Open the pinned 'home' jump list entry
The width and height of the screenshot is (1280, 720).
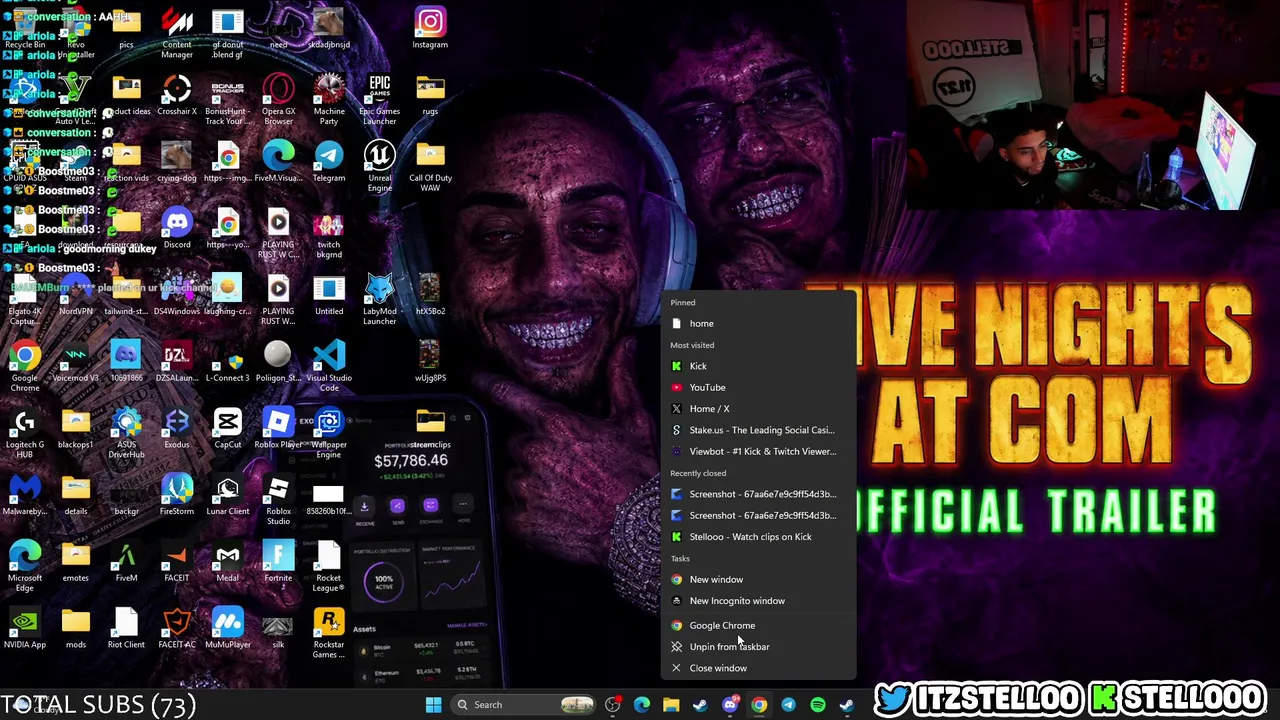pos(760,324)
